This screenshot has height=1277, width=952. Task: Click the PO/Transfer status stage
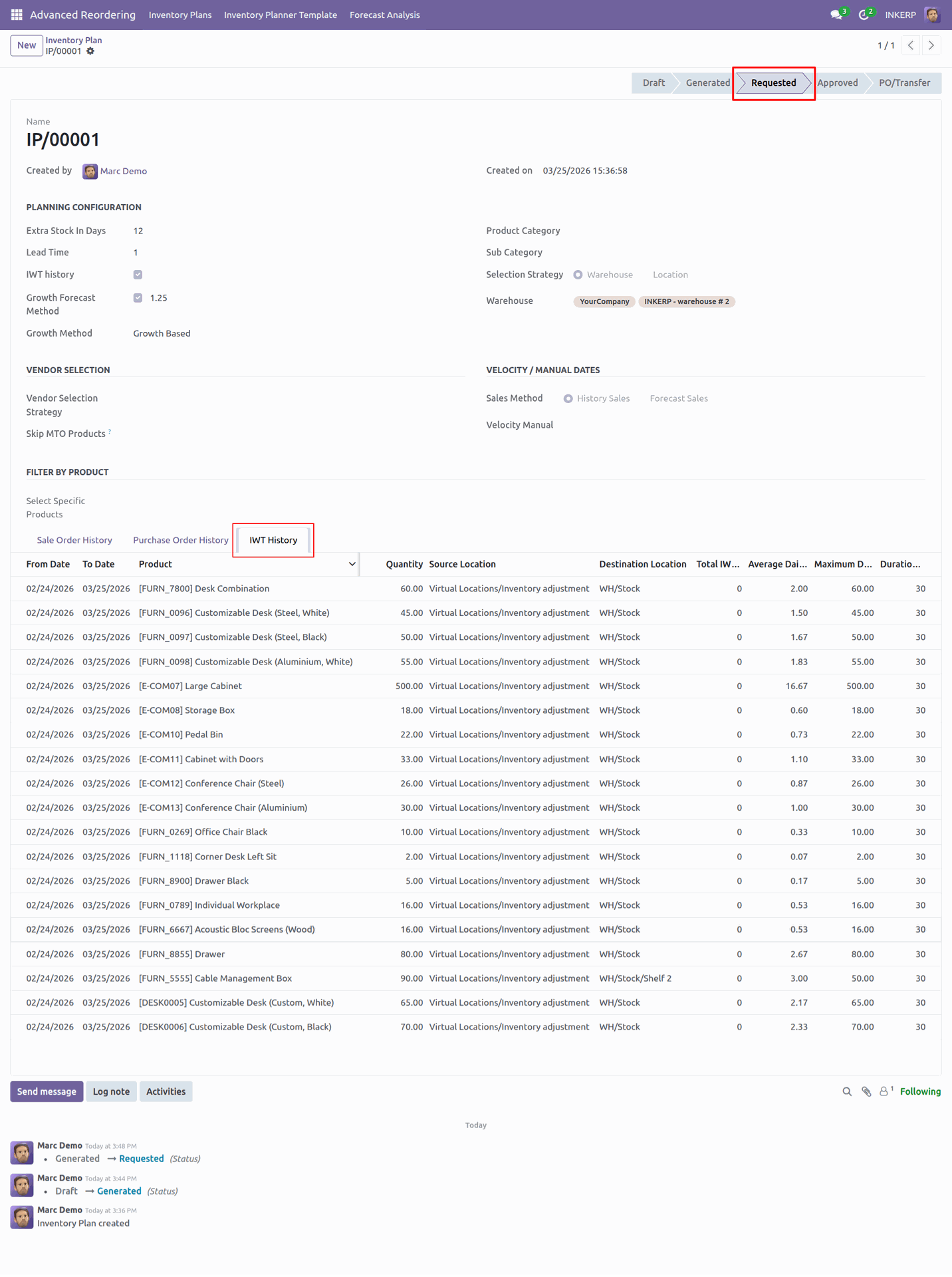click(x=904, y=82)
